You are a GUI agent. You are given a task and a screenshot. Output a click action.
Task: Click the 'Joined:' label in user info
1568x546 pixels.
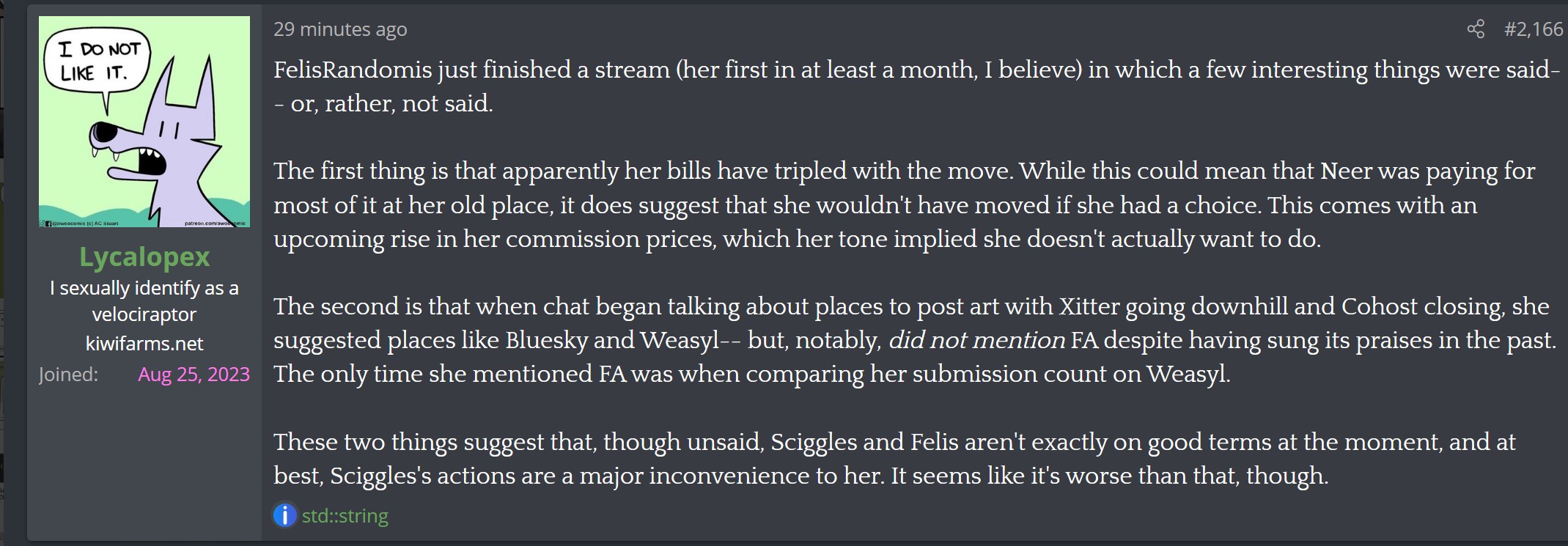(68, 375)
